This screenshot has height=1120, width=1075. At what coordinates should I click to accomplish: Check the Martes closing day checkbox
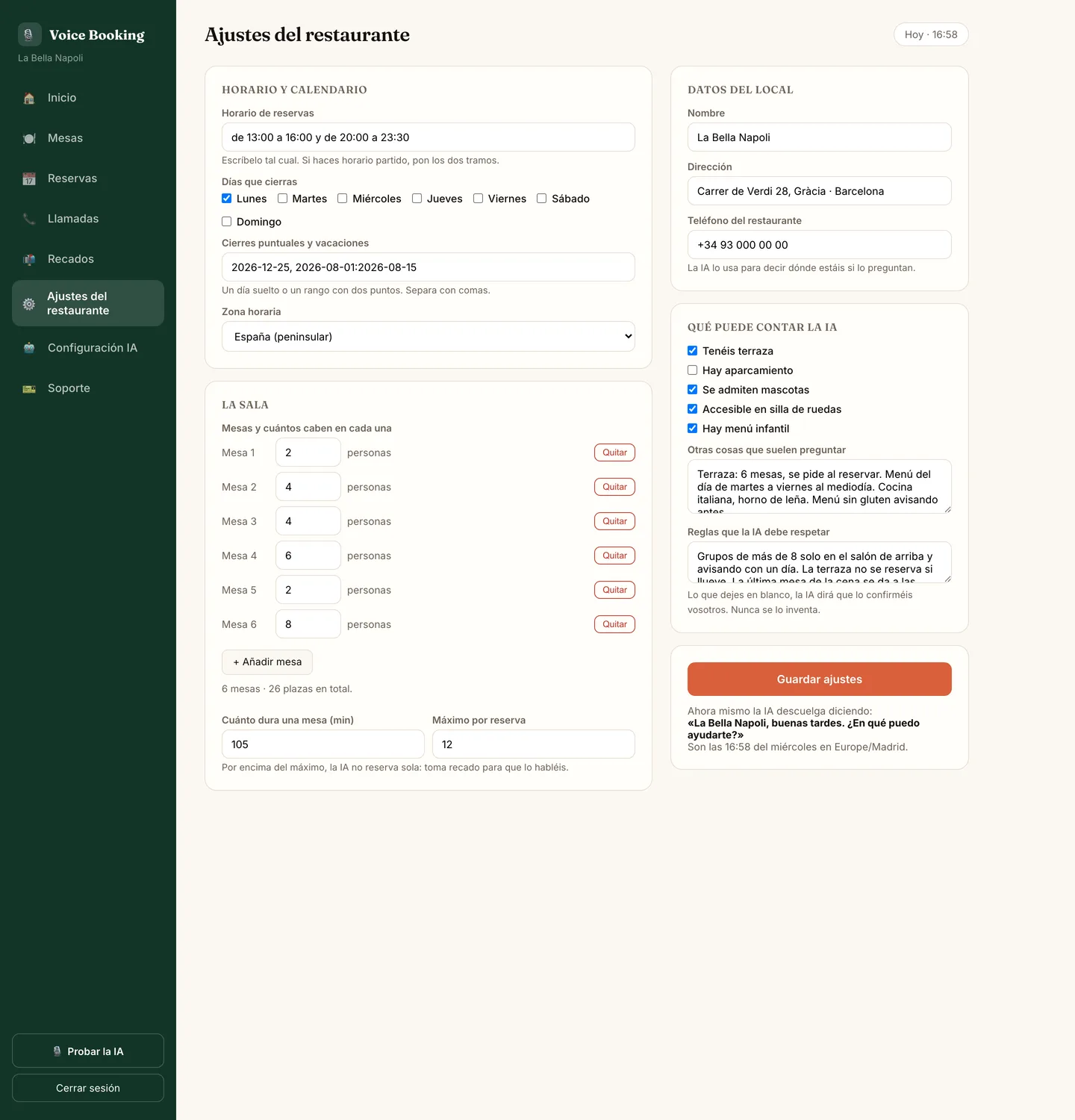283,199
